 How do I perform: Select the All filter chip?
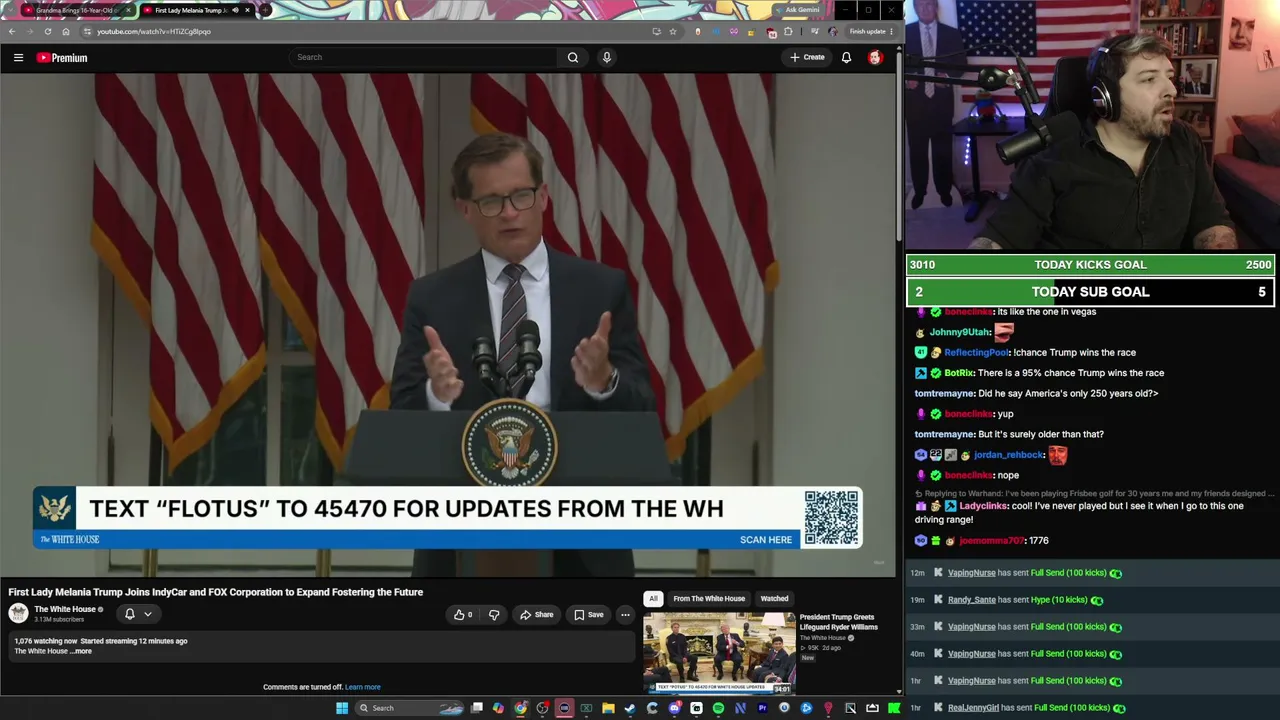click(653, 599)
